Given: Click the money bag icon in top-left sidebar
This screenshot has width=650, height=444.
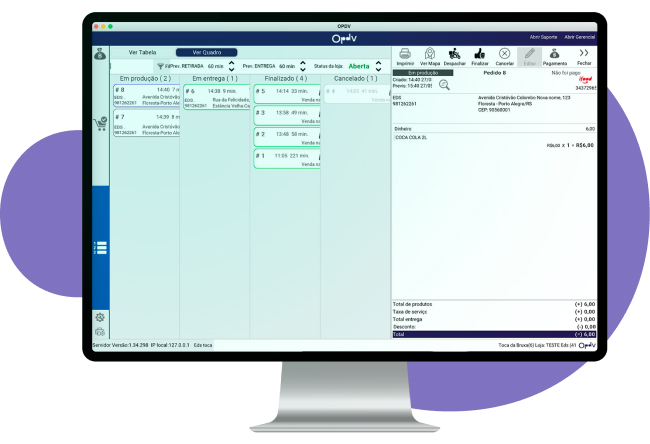Looking at the screenshot, I should [x=100, y=53].
